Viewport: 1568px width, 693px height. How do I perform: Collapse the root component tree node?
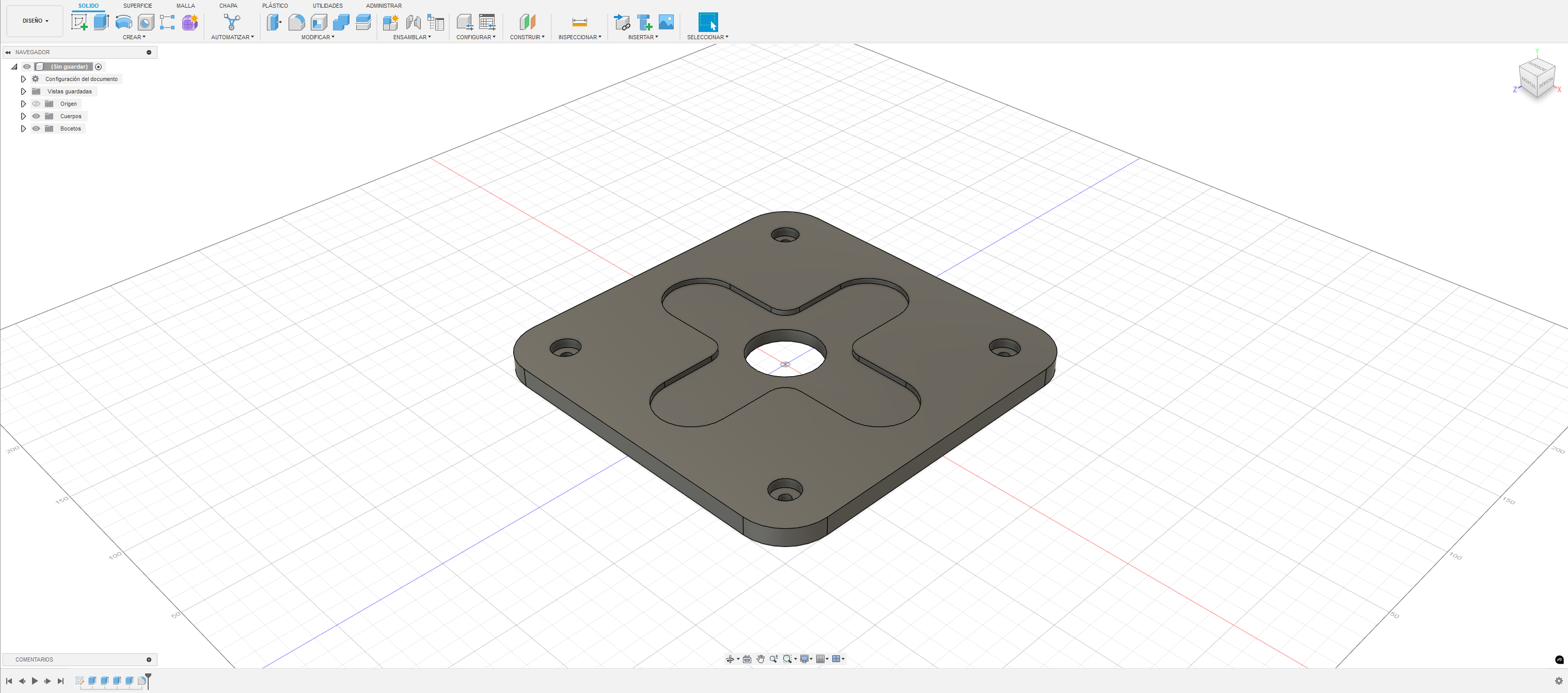(14, 67)
